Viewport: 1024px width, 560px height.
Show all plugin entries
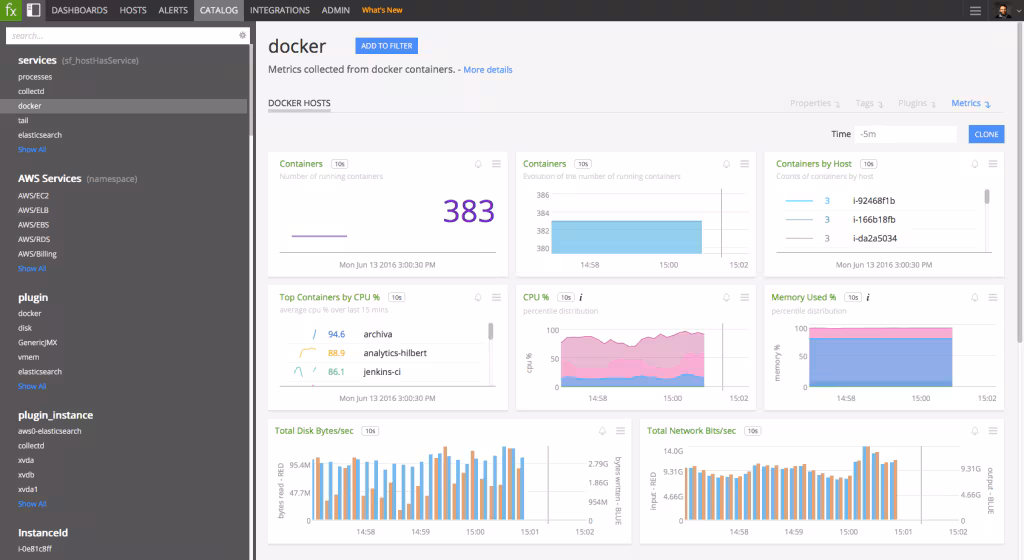coord(32,386)
